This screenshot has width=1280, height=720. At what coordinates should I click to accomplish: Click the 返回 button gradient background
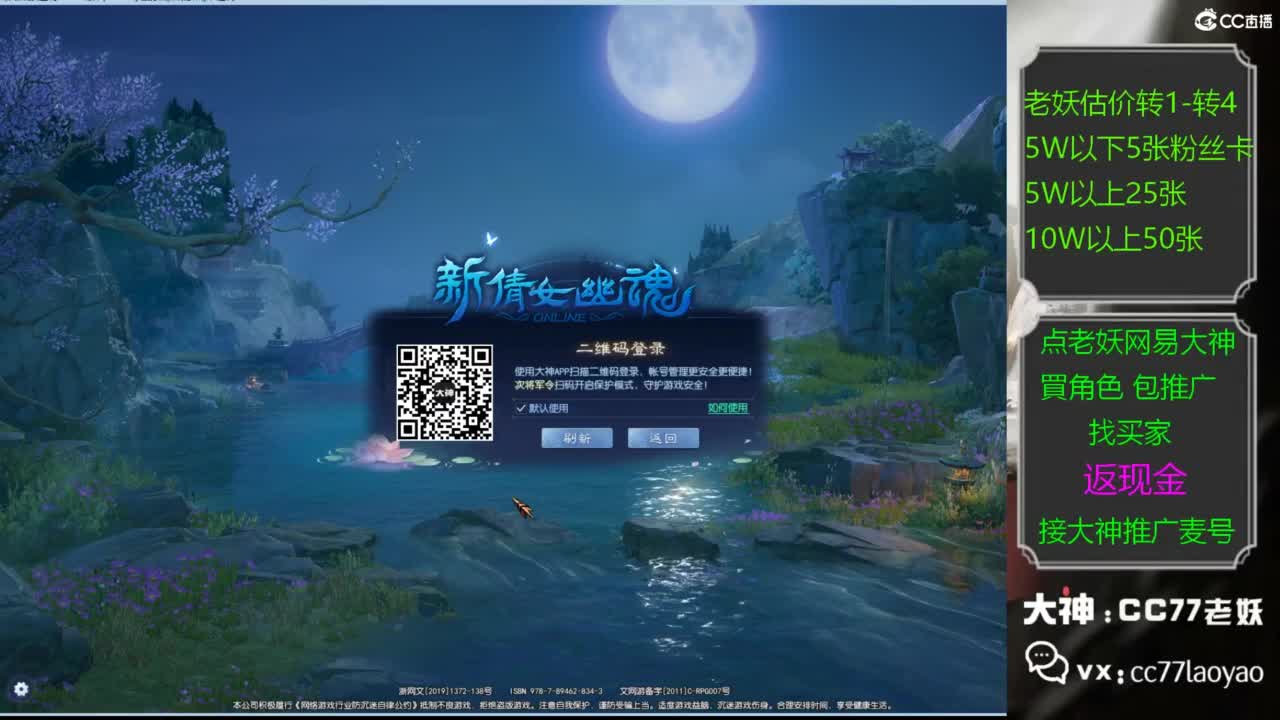(x=663, y=437)
